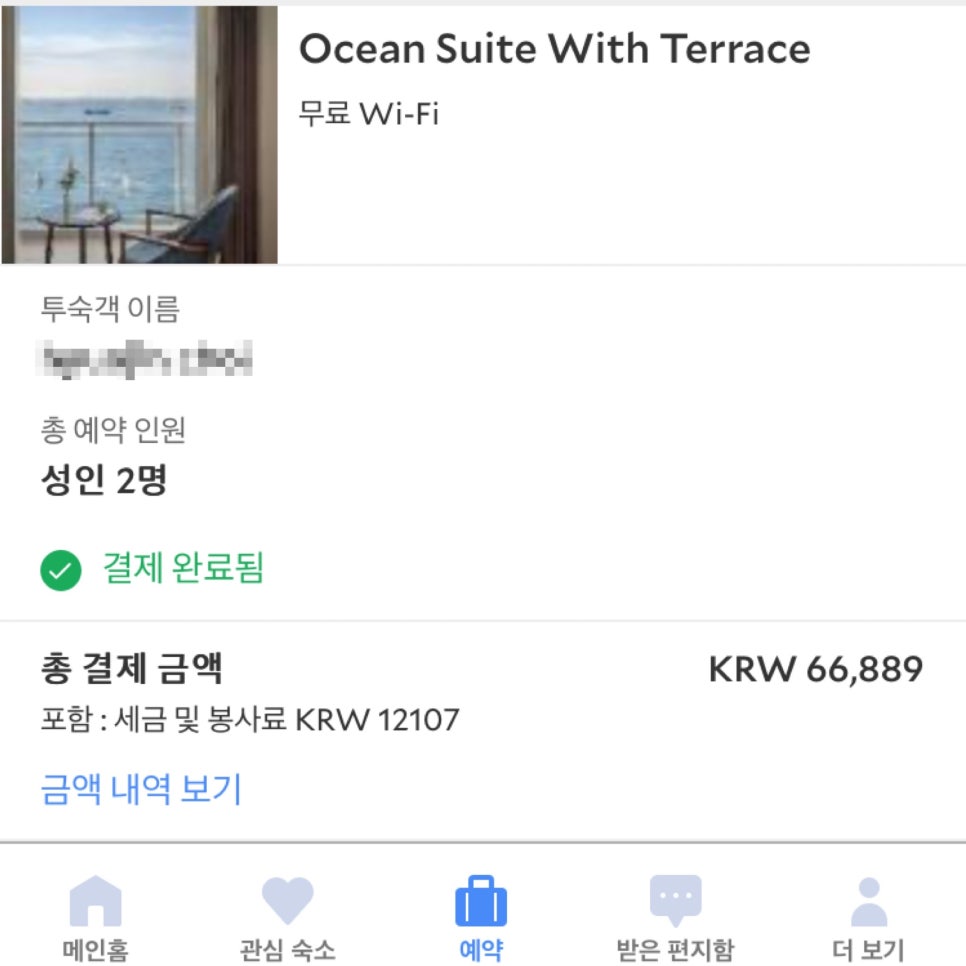
Task: Tap the speech bubble inbox icon
Action: pyautogui.click(x=675, y=900)
